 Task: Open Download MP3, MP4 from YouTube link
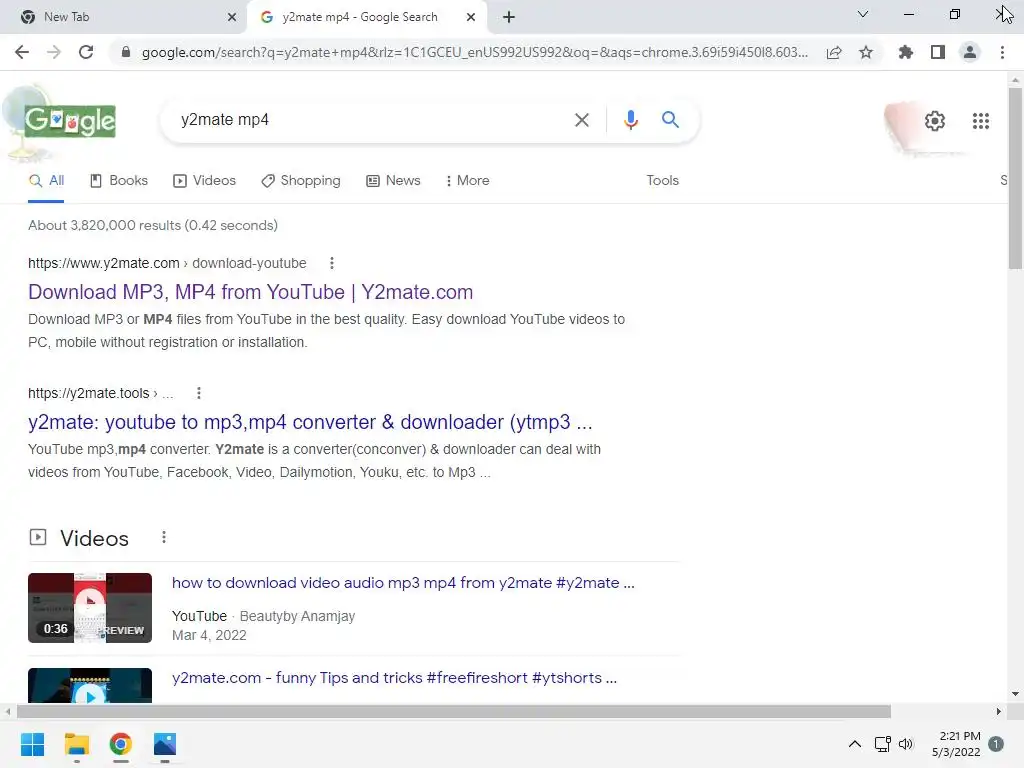click(251, 292)
